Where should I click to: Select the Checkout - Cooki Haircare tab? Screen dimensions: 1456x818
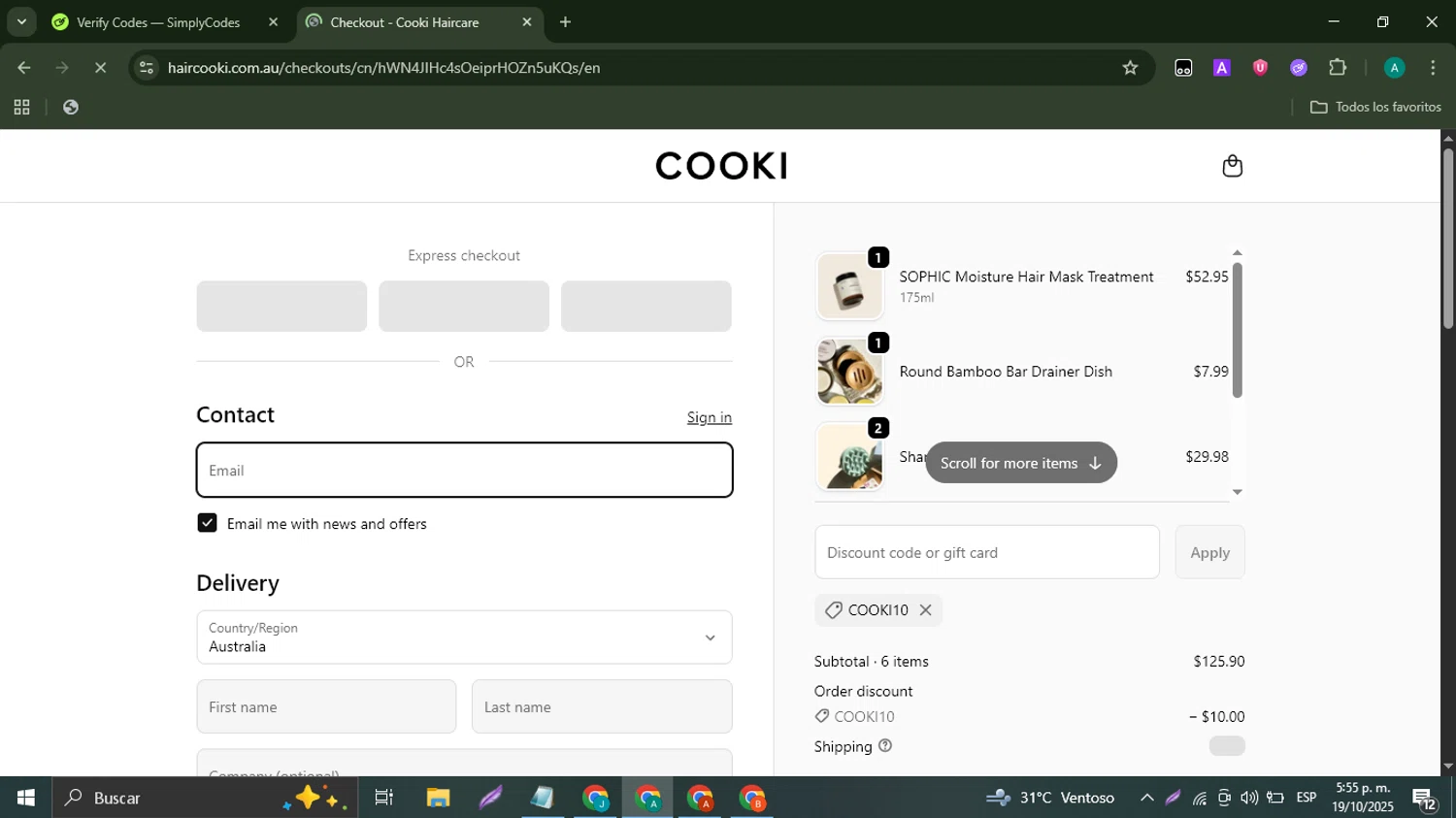point(406,22)
